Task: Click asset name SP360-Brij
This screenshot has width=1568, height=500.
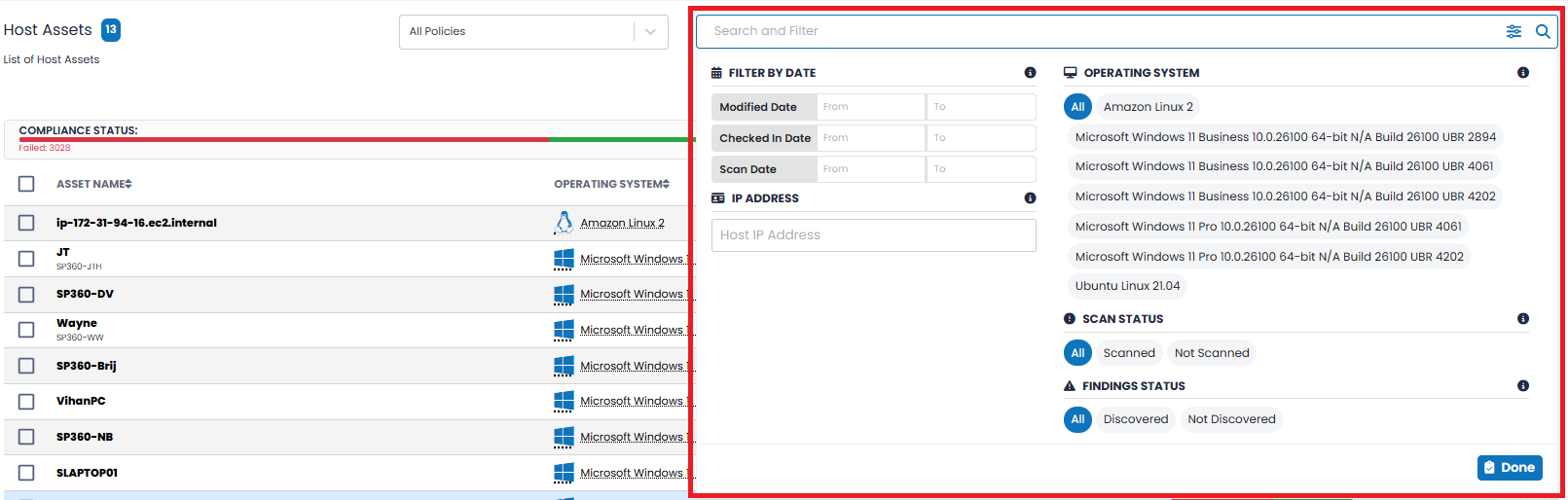Action: [86, 366]
